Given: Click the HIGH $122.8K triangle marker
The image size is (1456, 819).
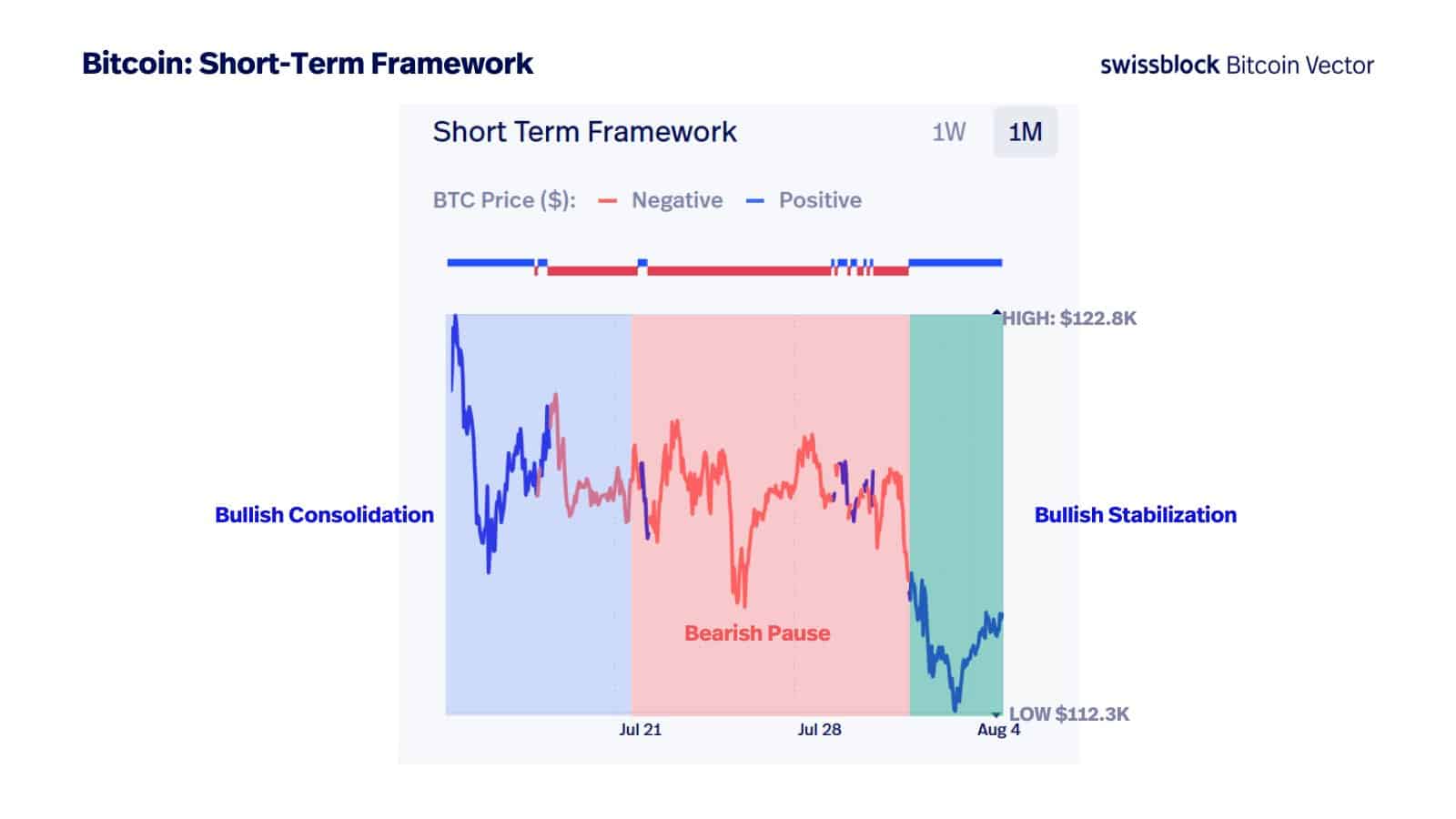Looking at the screenshot, I should point(996,314).
